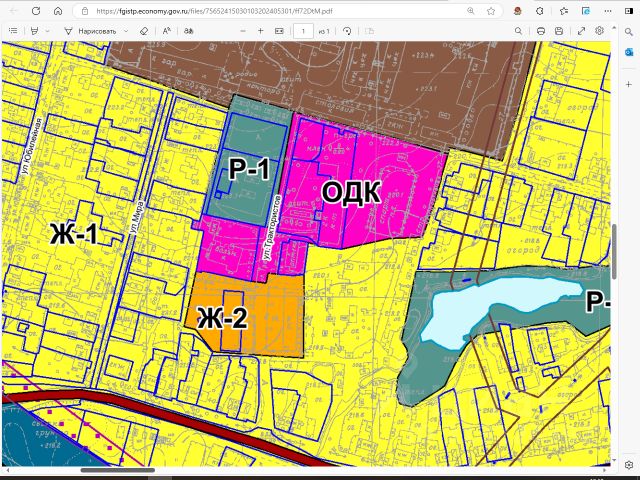Print the PDF document

(x=541, y=31)
